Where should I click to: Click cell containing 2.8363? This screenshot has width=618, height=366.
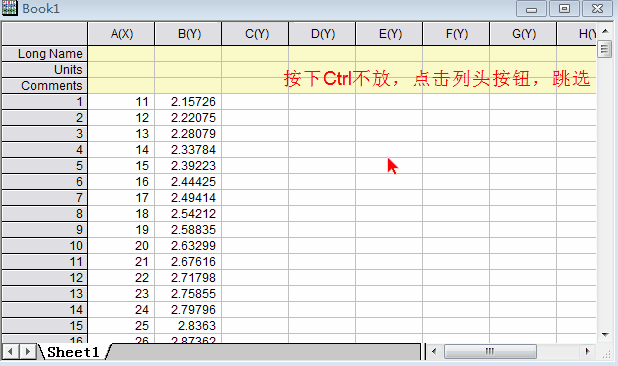pos(188,325)
